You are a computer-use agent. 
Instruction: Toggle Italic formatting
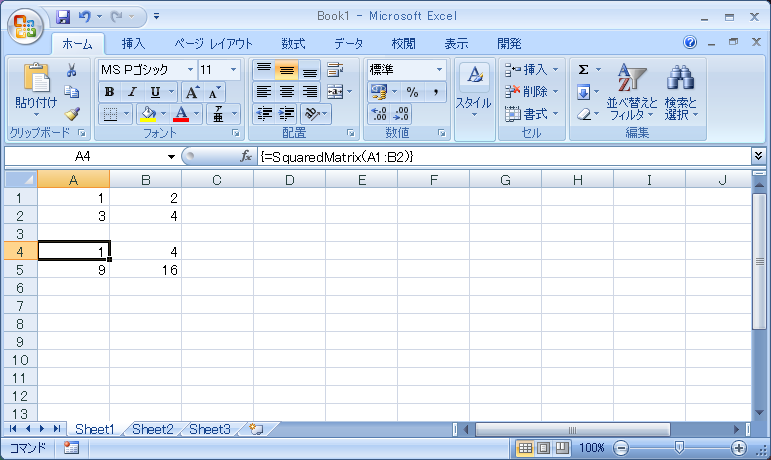click(x=132, y=92)
